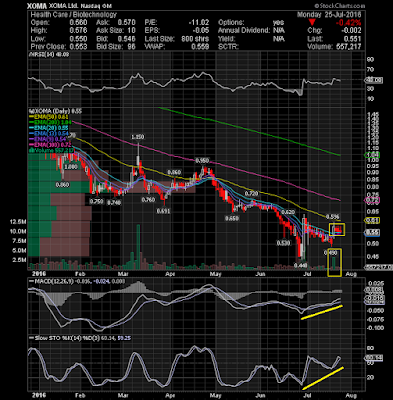Click the 1.250 peak price label

[138, 137]
